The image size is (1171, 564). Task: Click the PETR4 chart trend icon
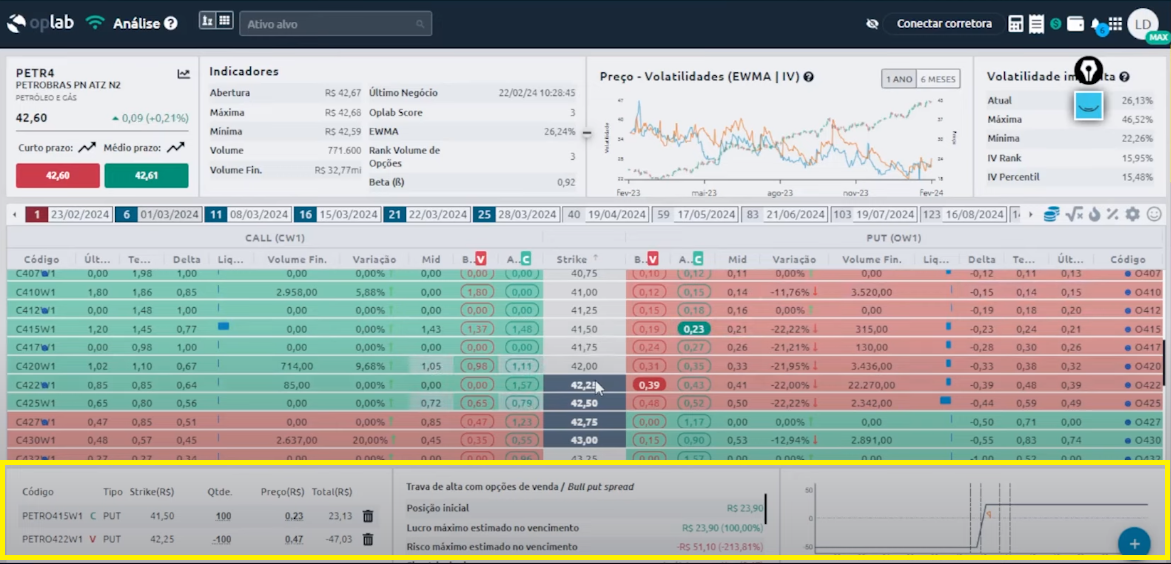[184, 73]
